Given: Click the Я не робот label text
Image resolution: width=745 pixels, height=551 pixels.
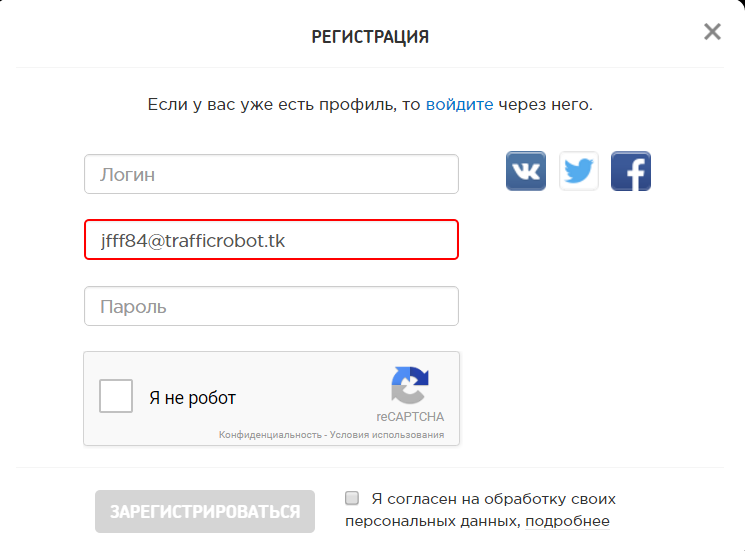Looking at the screenshot, I should coord(192,398).
